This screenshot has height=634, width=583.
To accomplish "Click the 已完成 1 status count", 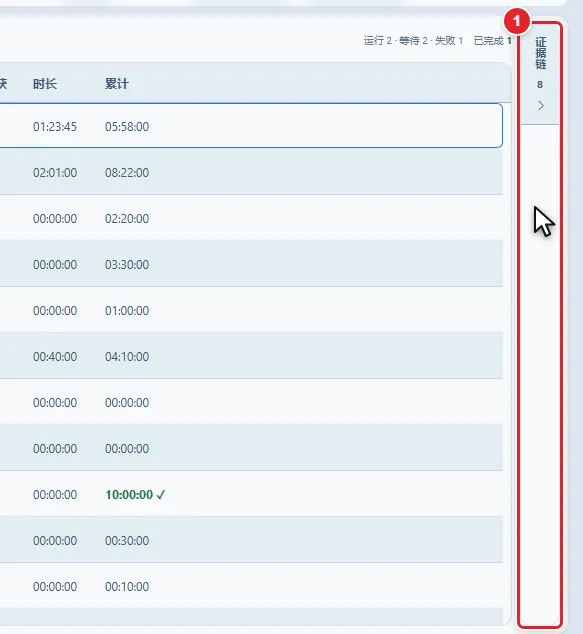I will pyautogui.click(x=492, y=41).
